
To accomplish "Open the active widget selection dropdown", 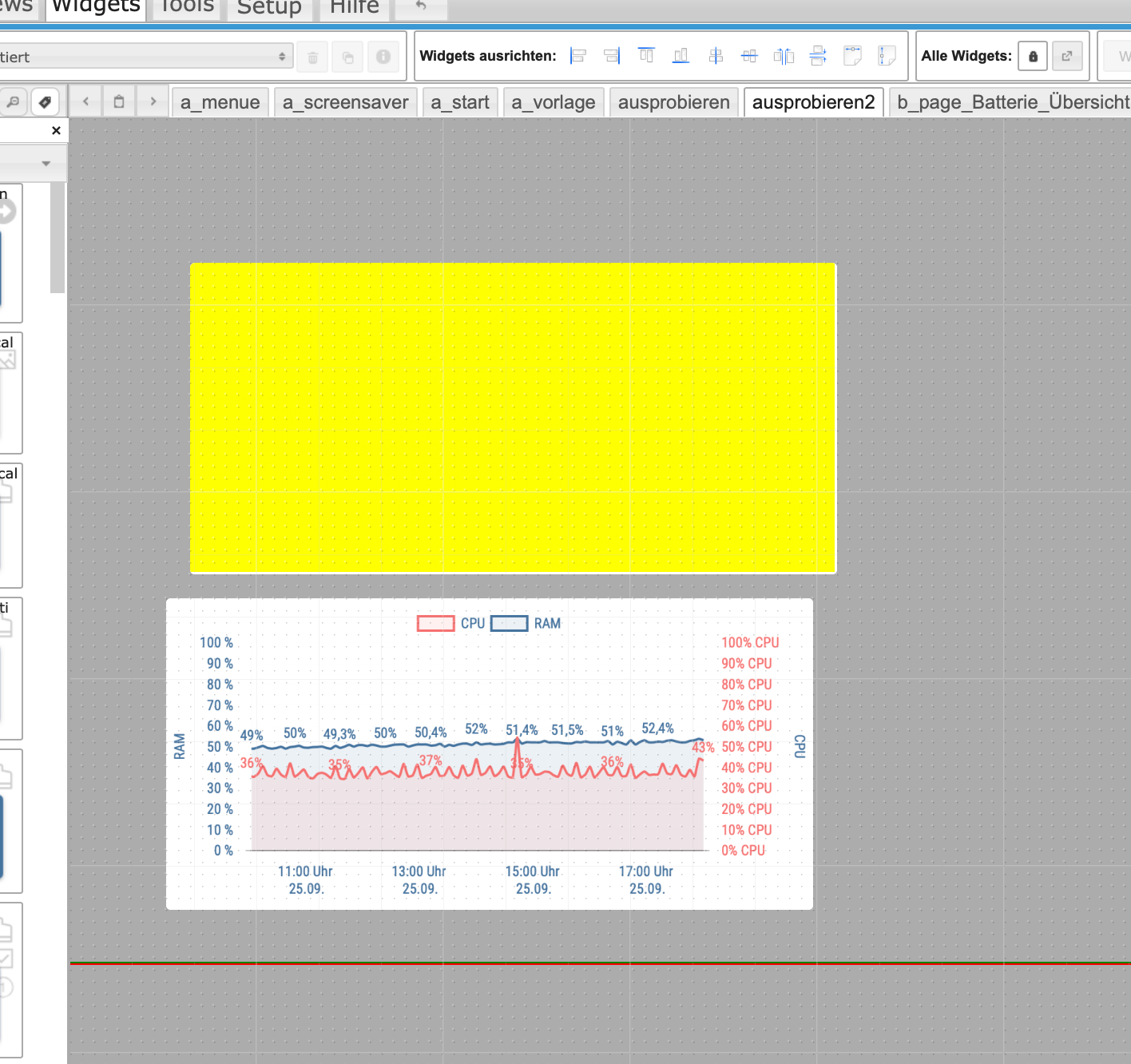I will point(144,57).
